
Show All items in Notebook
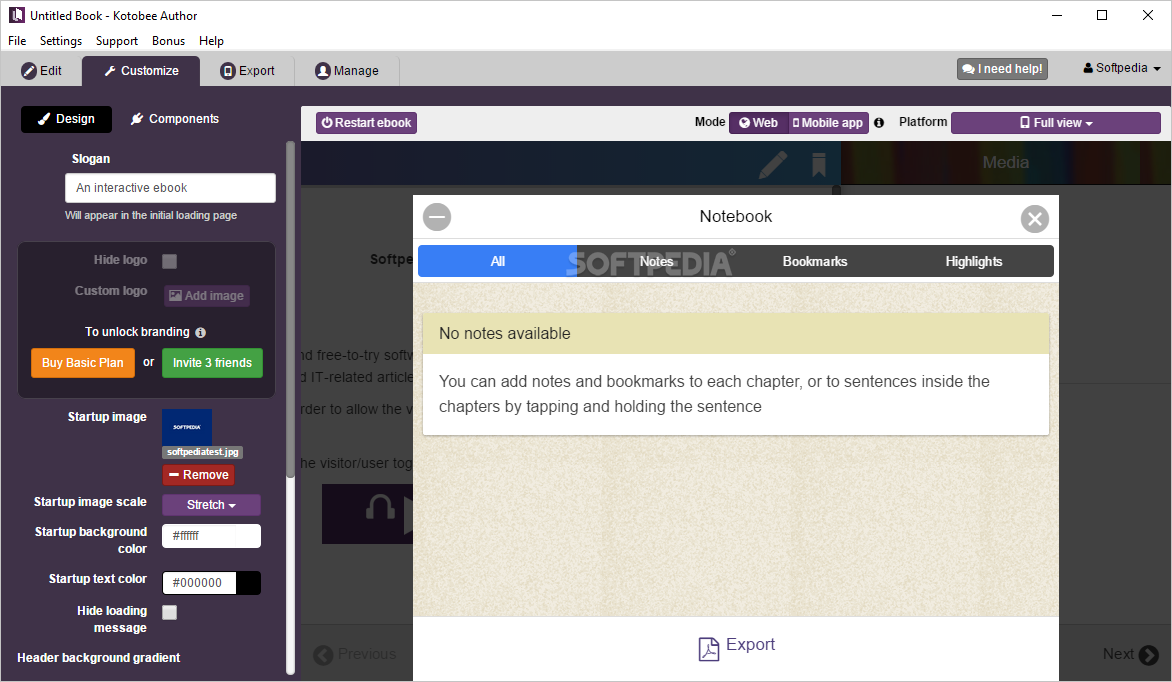[498, 261]
